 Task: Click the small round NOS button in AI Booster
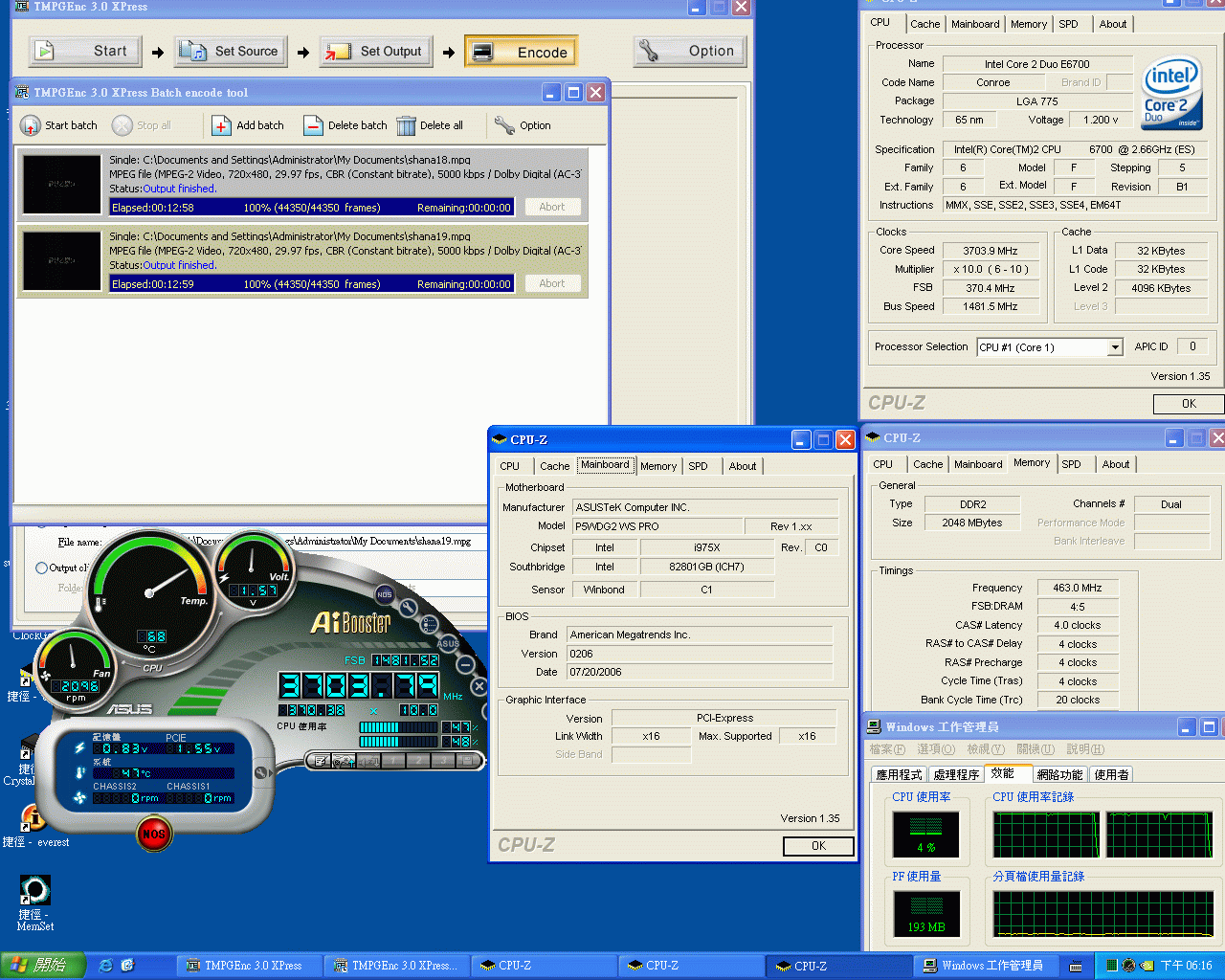pos(384,594)
